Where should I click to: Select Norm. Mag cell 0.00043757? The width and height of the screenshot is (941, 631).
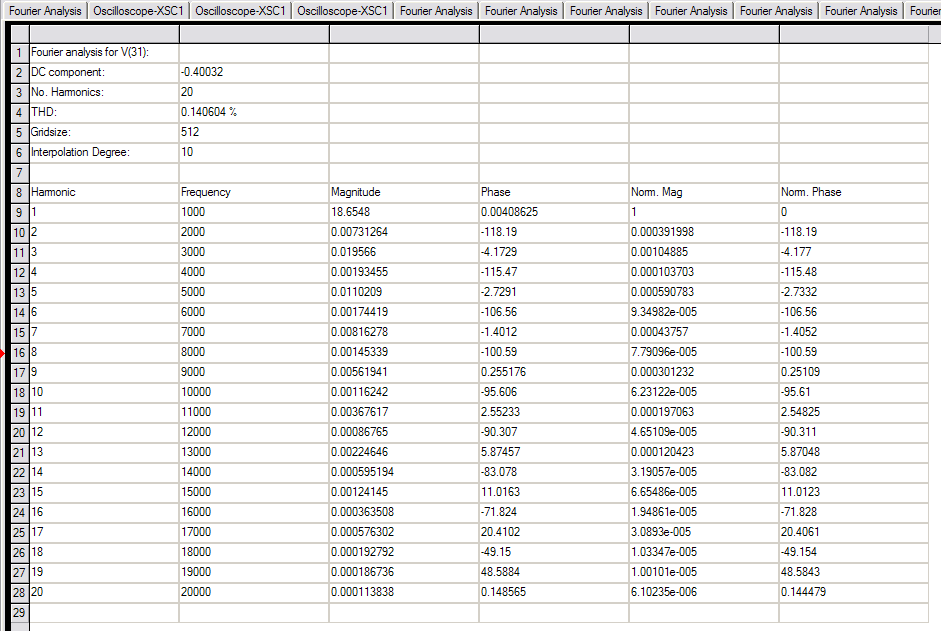click(704, 332)
